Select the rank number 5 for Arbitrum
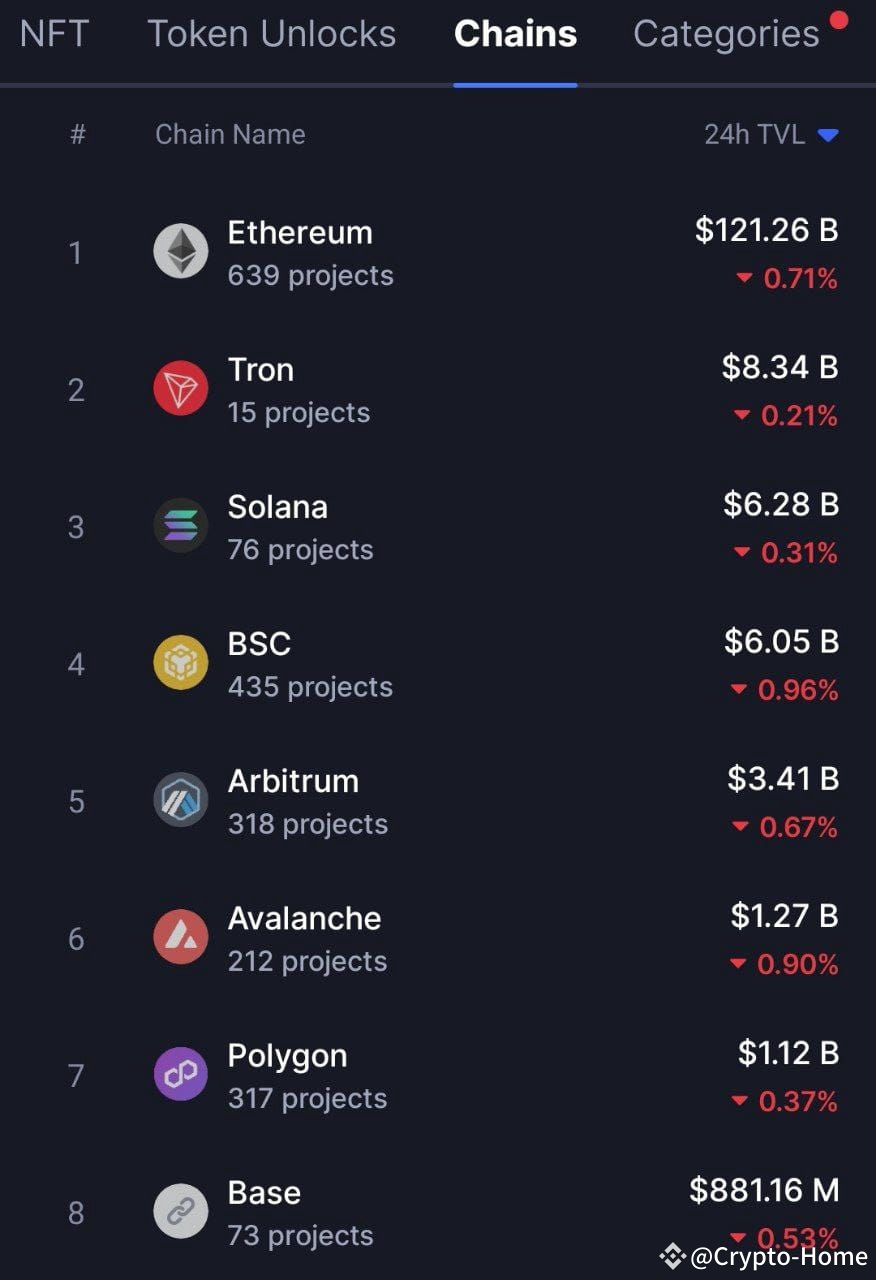The image size is (876, 1280). tap(76, 801)
